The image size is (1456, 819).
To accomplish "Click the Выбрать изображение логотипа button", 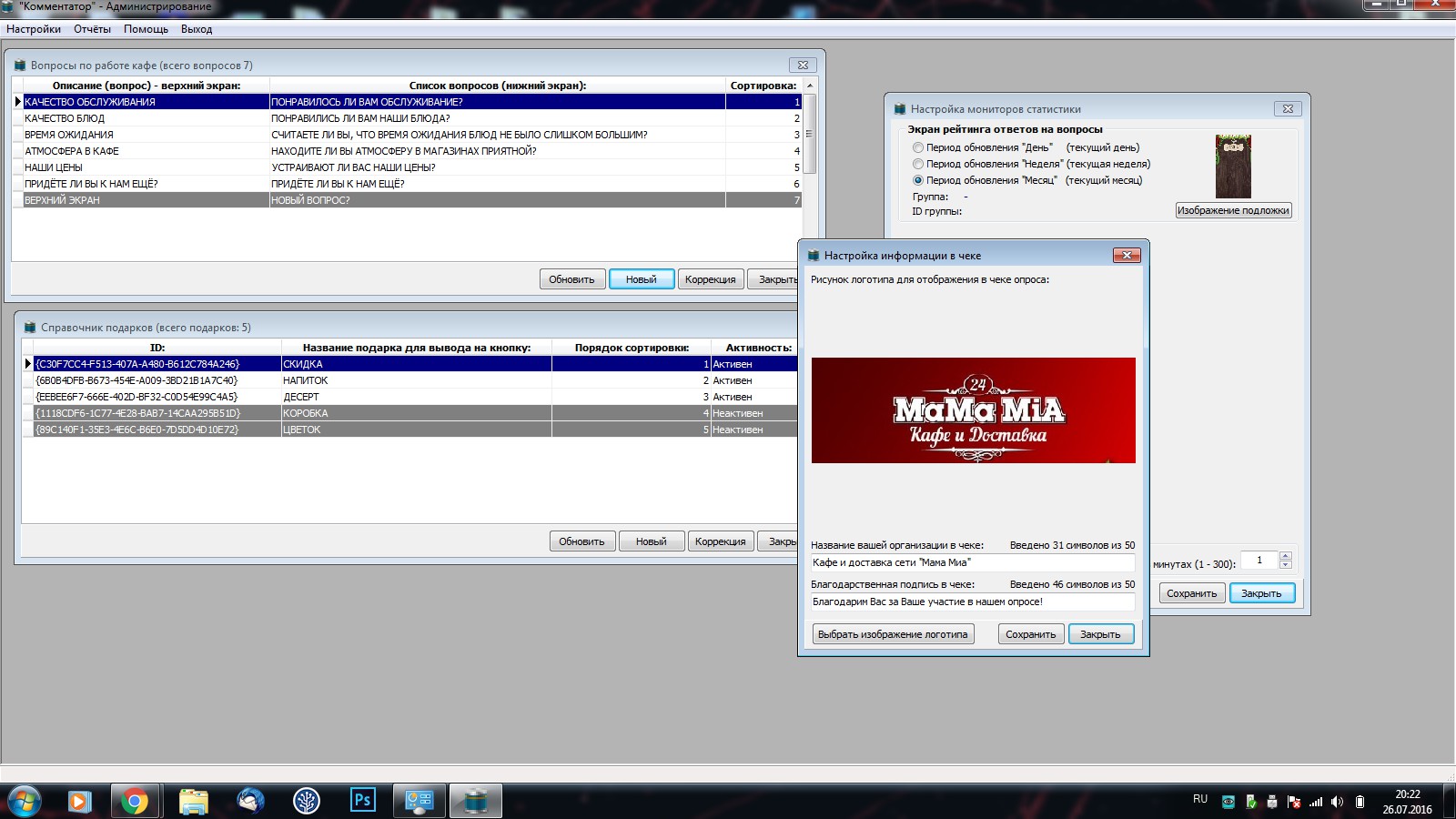I will tap(893, 634).
